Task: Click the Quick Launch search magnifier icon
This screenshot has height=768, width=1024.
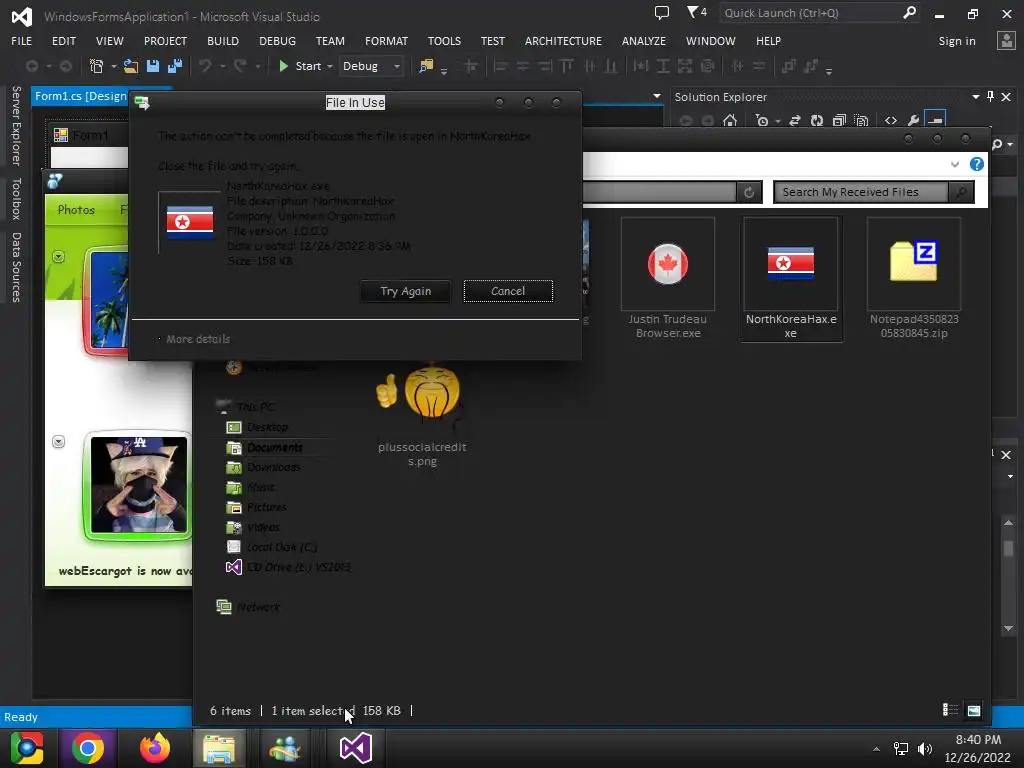Action: (909, 12)
